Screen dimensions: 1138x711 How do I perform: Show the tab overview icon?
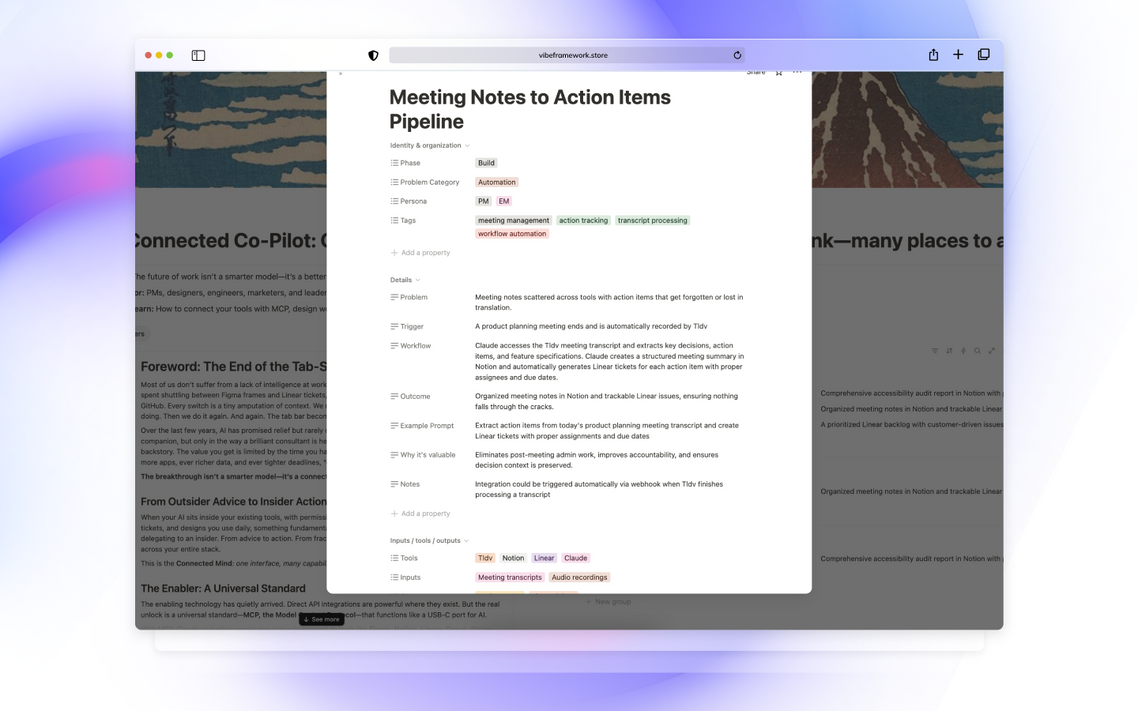coord(983,54)
